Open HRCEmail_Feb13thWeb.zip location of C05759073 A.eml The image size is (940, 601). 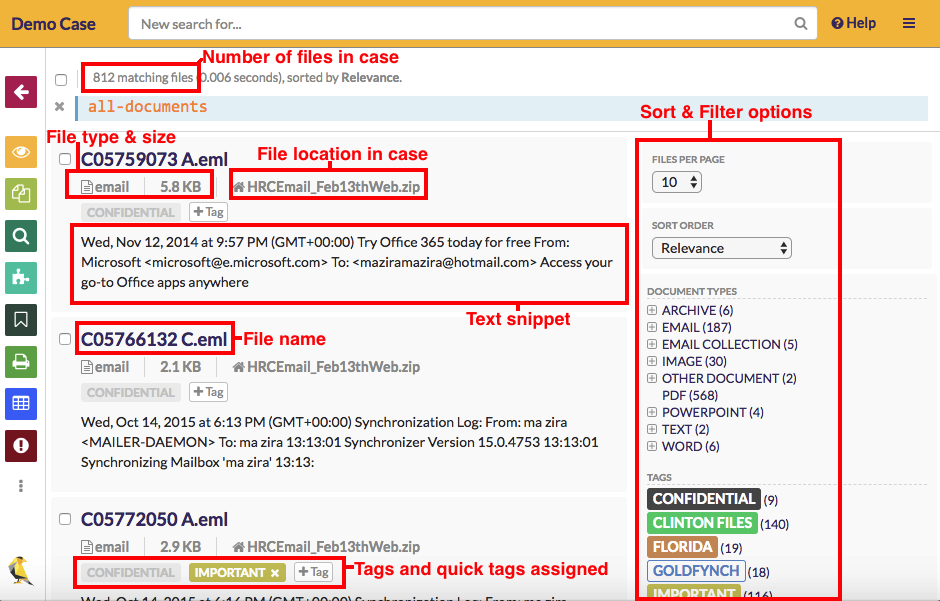[x=327, y=187]
